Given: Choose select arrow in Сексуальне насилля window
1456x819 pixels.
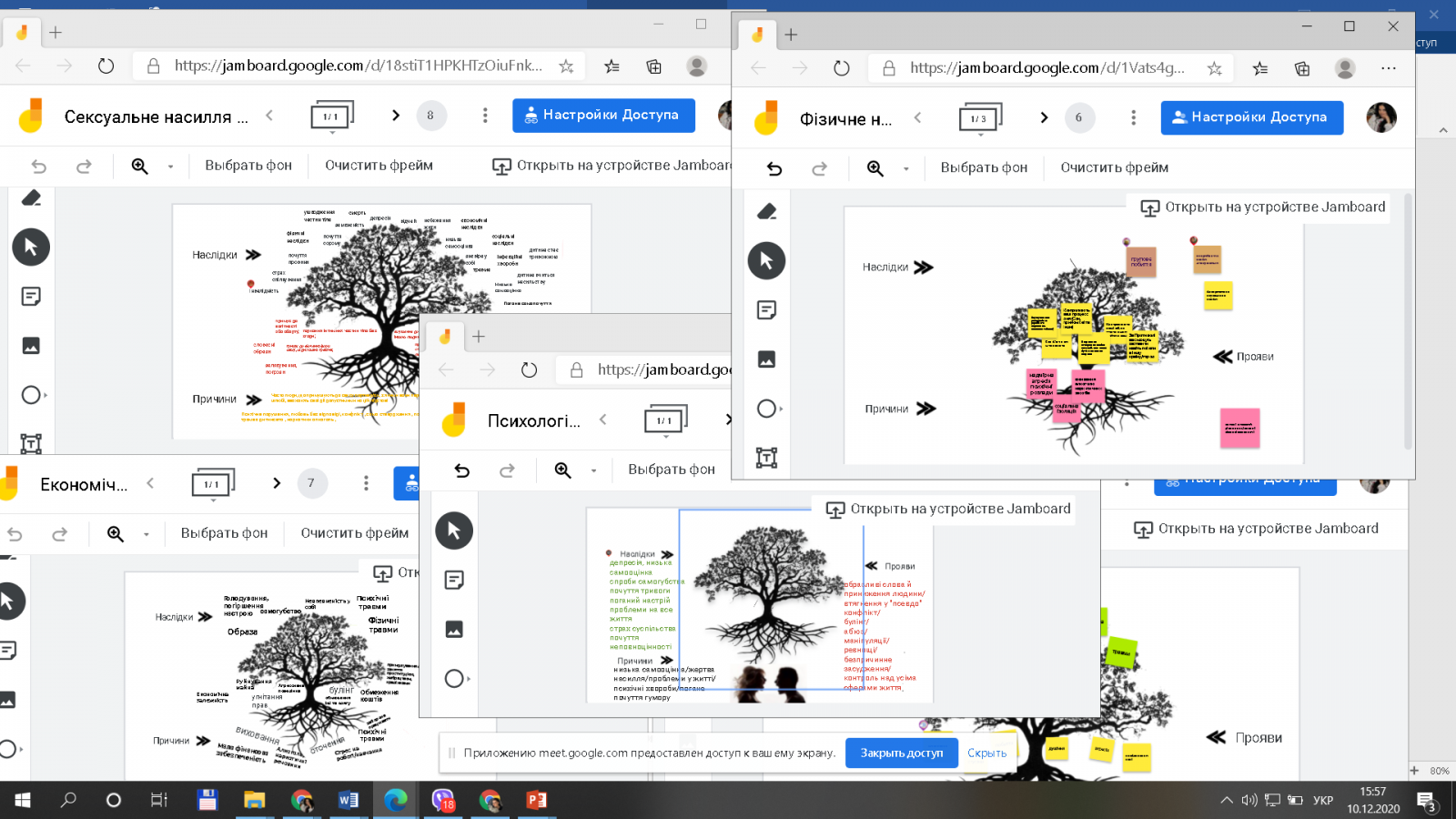Looking at the screenshot, I should (x=31, y=247).
